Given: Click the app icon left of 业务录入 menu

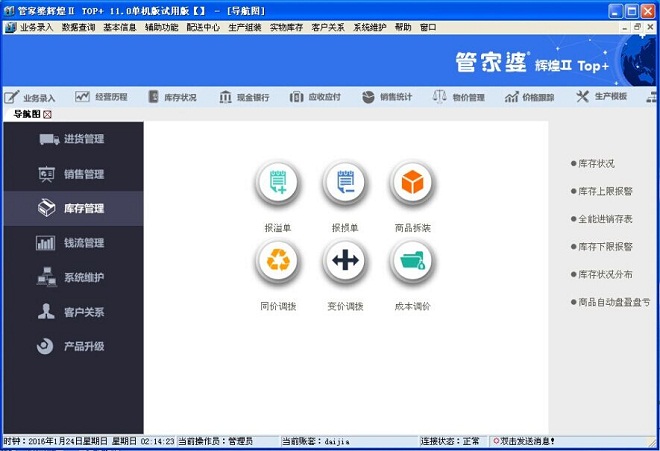Looking at the screenshot, I should point(11,27).
